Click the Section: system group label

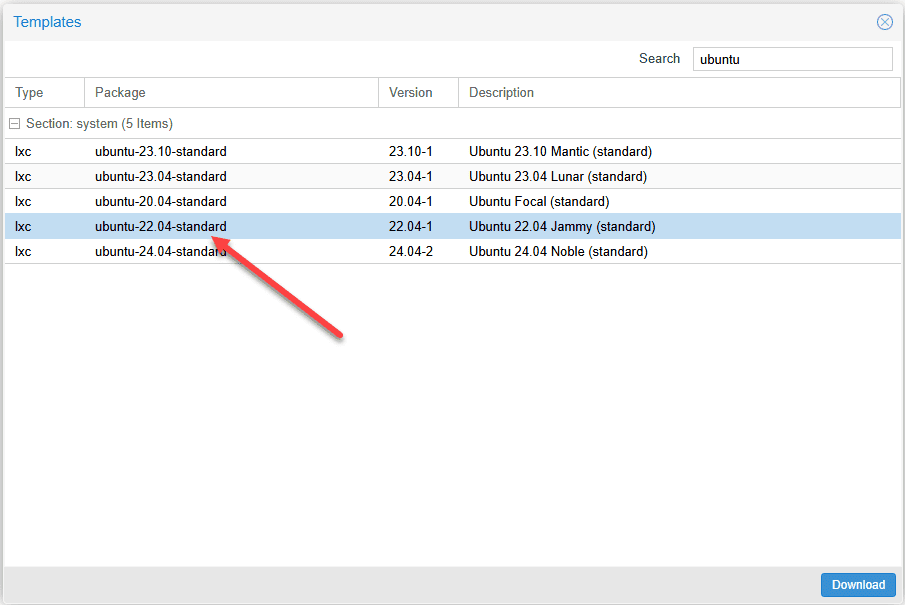click(x=99, y=124)
